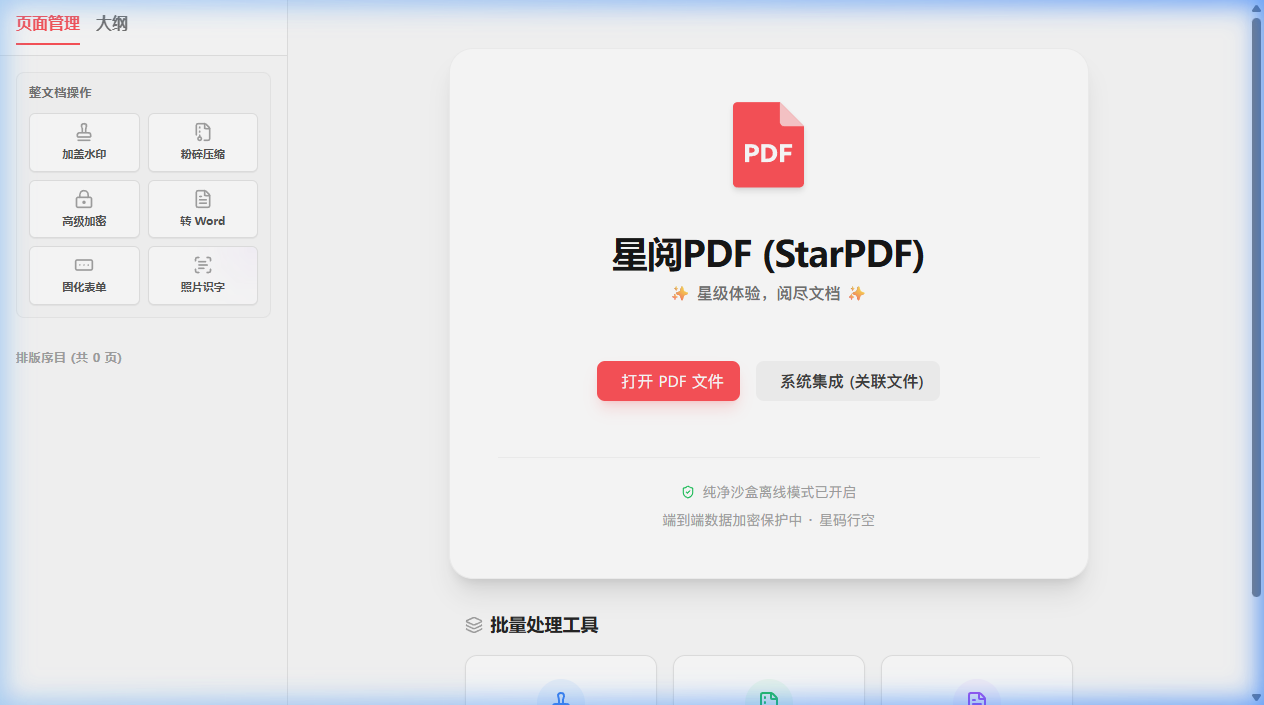The width and height of the screenshot is (1264, 705).
Task: Open a file with 打开 PDF 文件 button
Action: tap(668, 381)
